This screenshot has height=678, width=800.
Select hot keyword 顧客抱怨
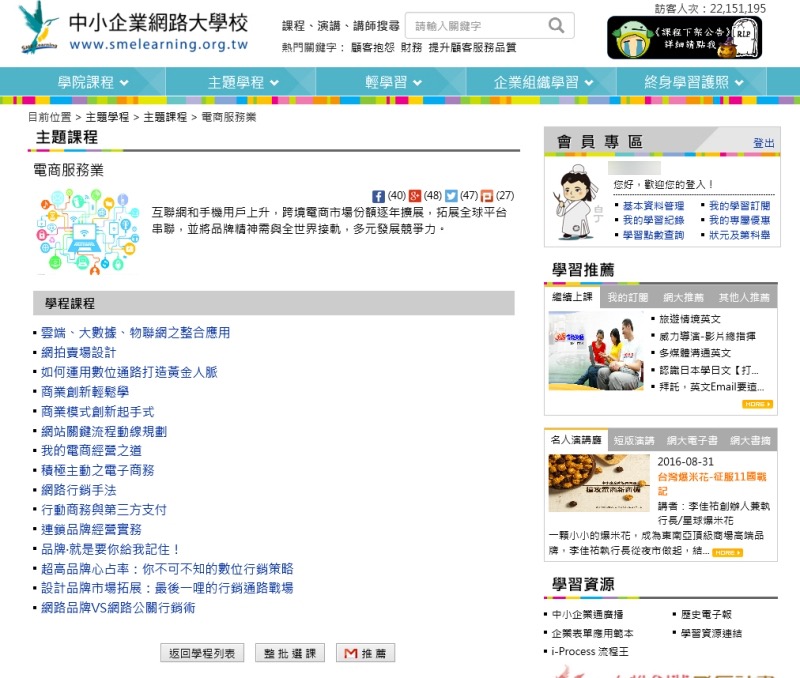click(372, 47)
